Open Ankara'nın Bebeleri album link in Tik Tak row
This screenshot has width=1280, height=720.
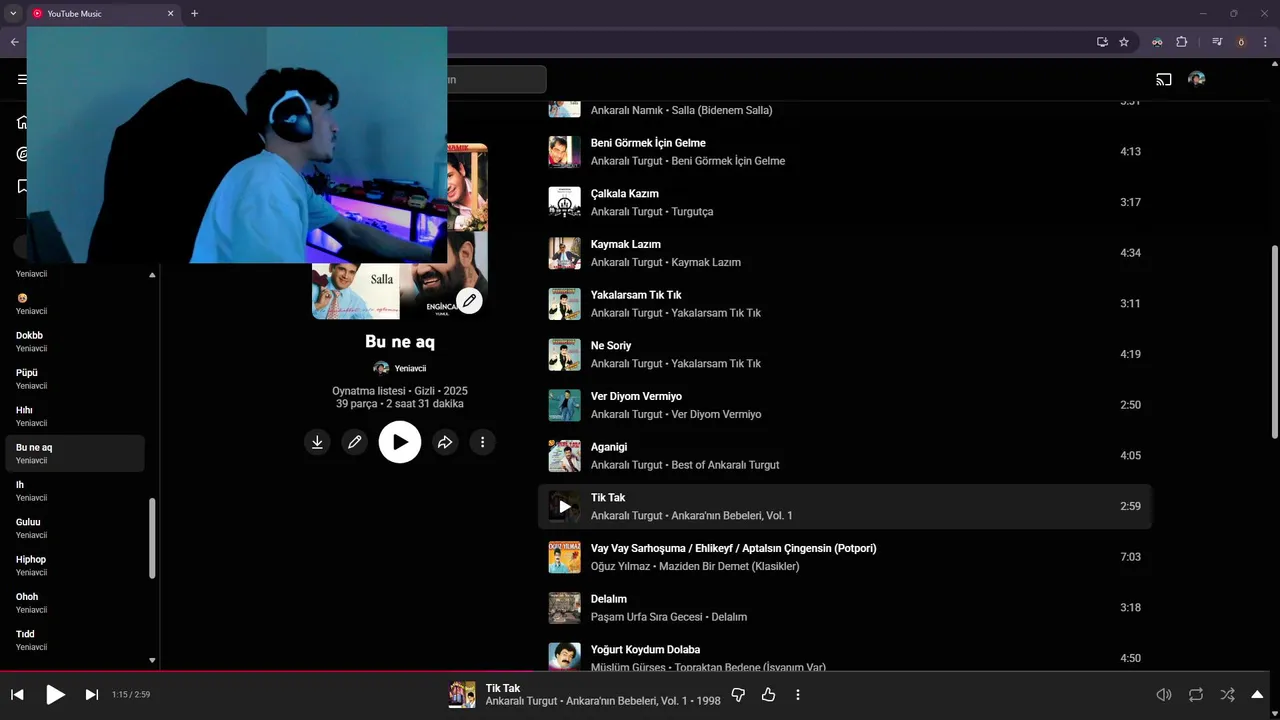(732, 516)
